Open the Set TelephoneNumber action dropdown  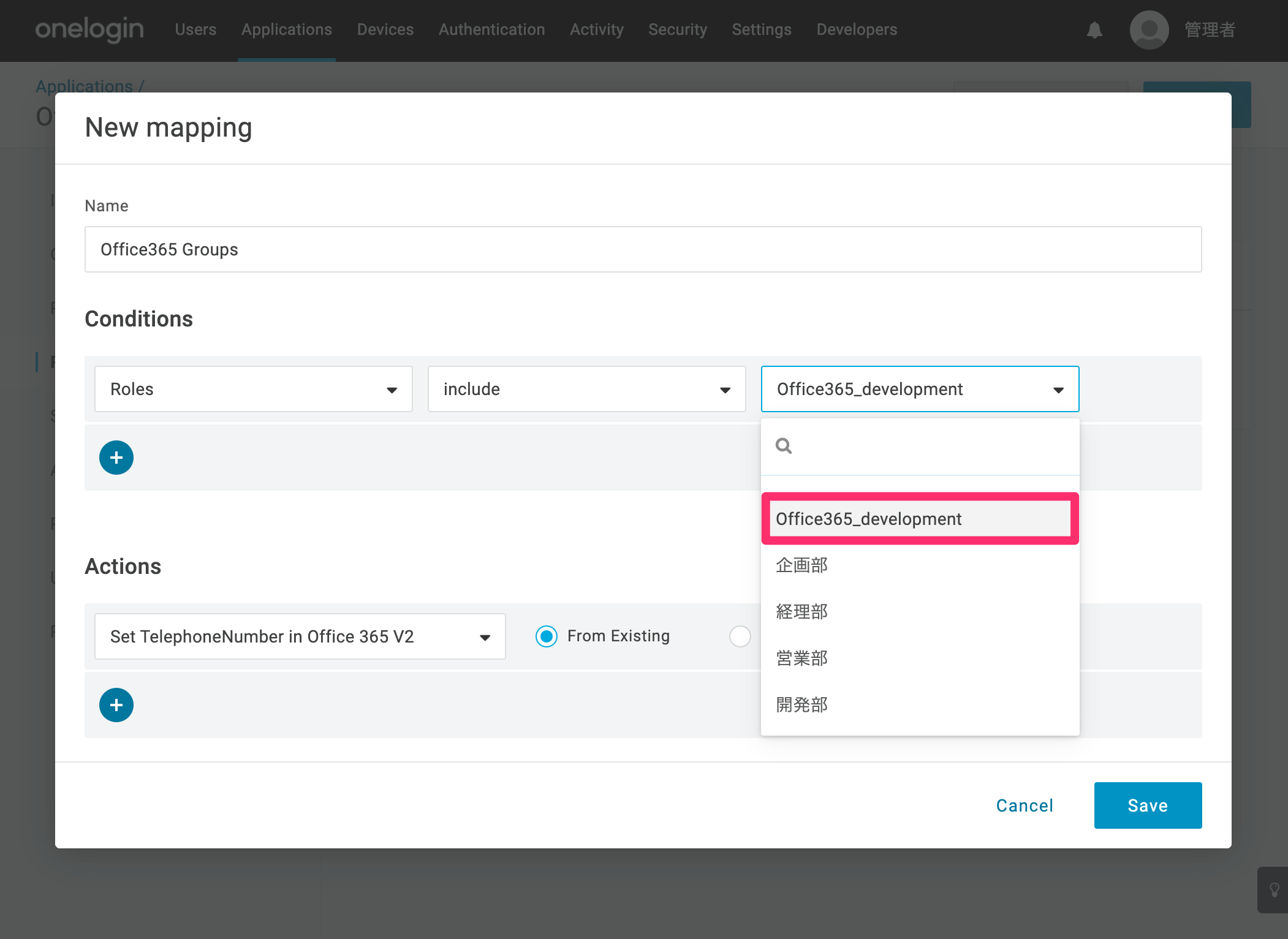[300, 636]
